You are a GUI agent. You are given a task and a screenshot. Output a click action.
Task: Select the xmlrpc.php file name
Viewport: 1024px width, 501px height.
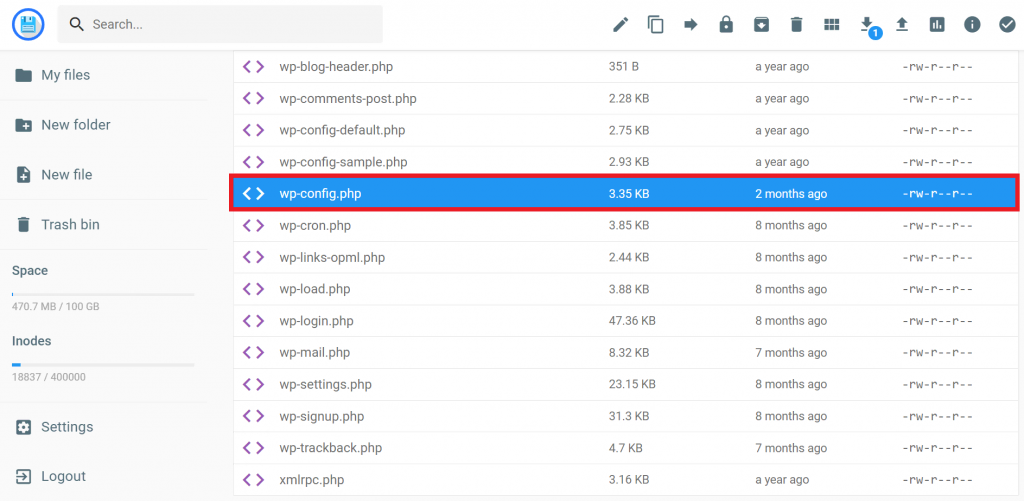(x=312, y=480)
